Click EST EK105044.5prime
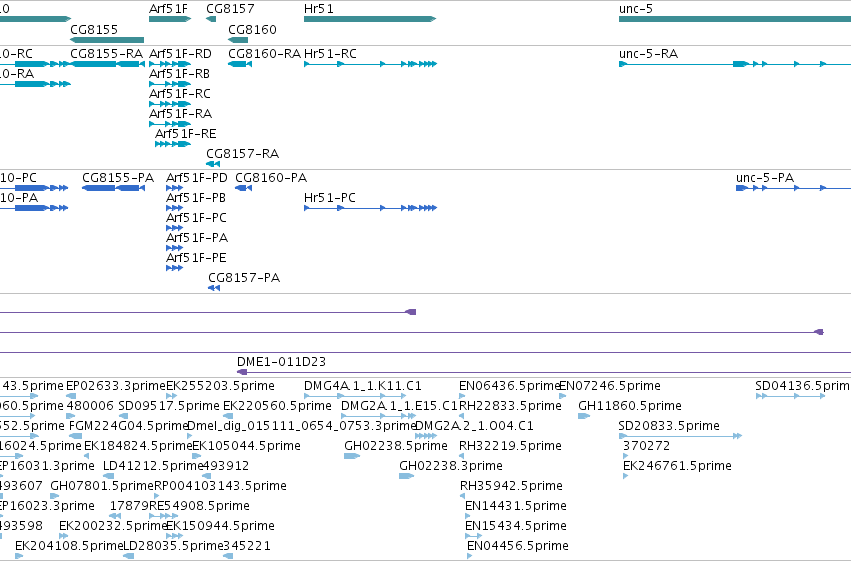Image resolution: width=851 pixels, height=561 pixels. pyautogui.click(x=246, y=446)
